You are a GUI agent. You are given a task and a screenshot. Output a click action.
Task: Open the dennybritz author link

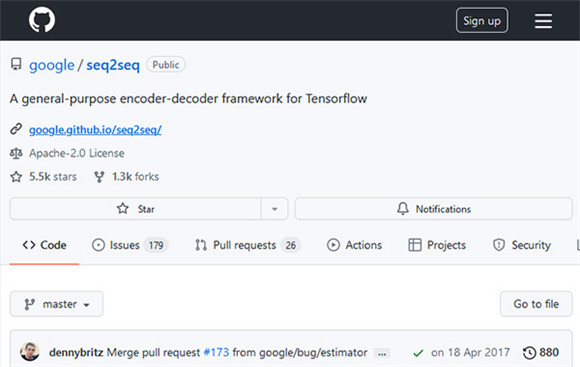tap(76, 352)
